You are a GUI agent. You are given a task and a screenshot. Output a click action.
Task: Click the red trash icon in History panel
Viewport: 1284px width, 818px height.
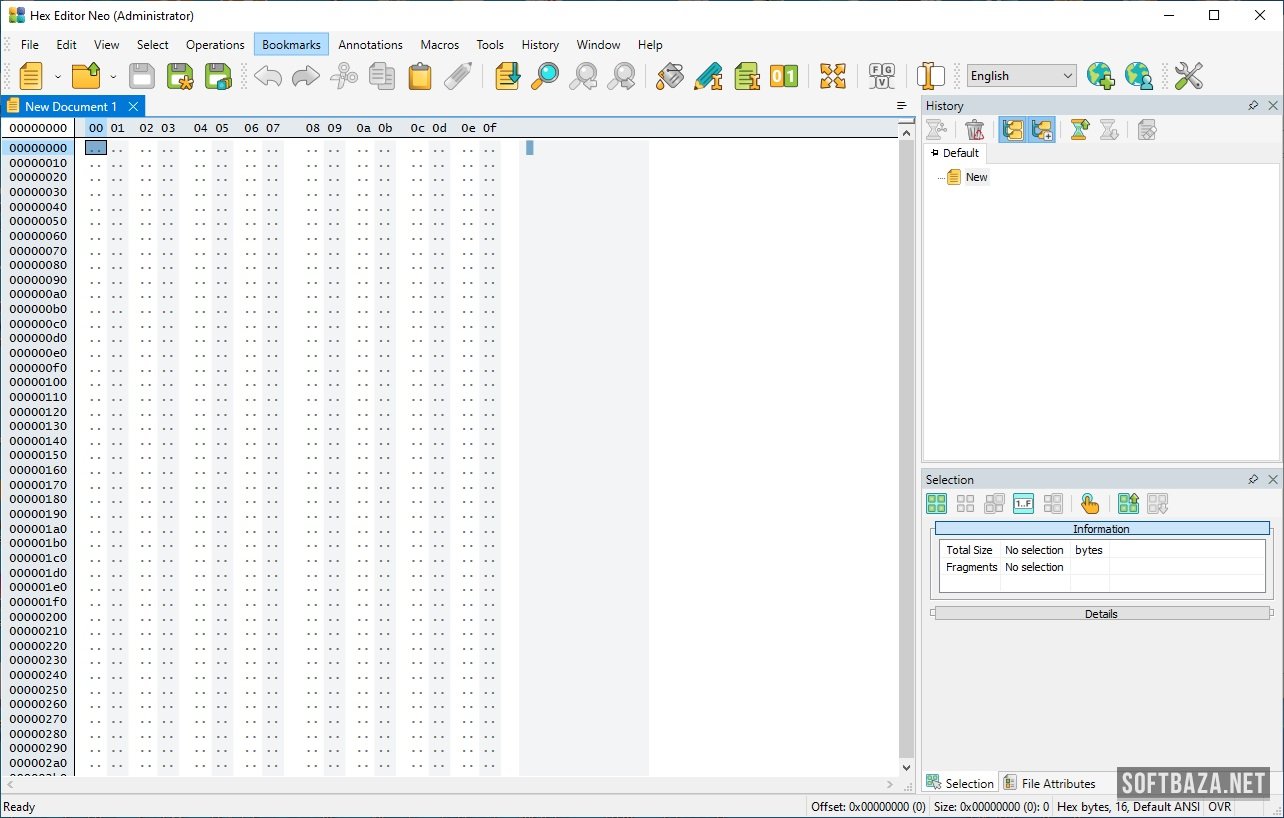click(x=974, y=130)
